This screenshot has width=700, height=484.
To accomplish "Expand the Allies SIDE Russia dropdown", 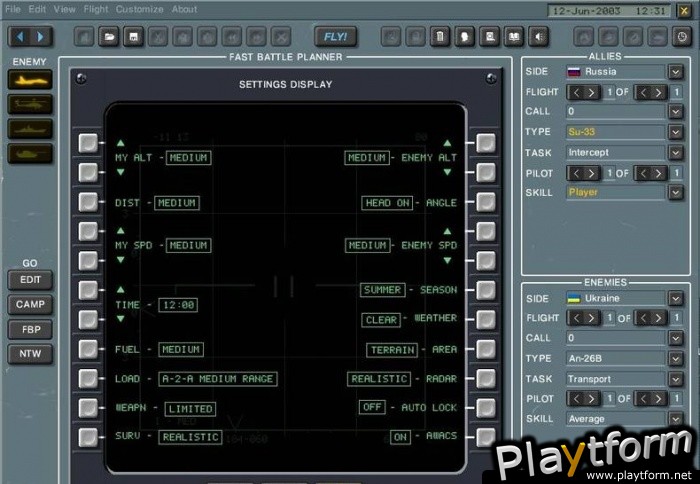I will click(x=675, y=71).
